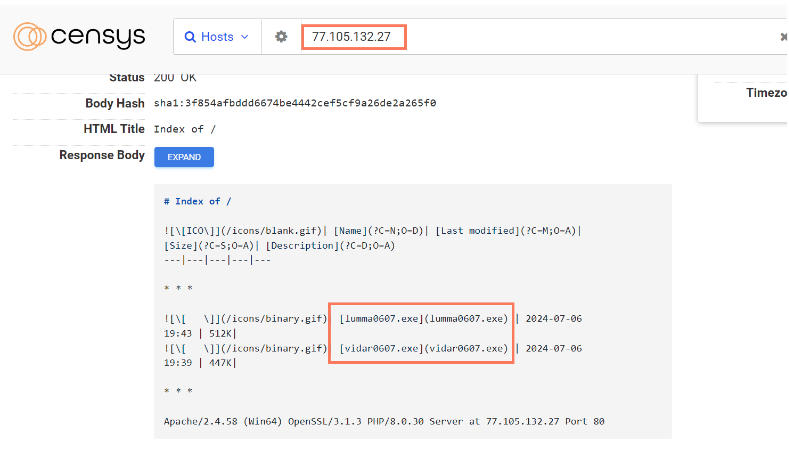Click the Body Hash field label
This screenshot has width=789, height=456.
coord(115,103)
